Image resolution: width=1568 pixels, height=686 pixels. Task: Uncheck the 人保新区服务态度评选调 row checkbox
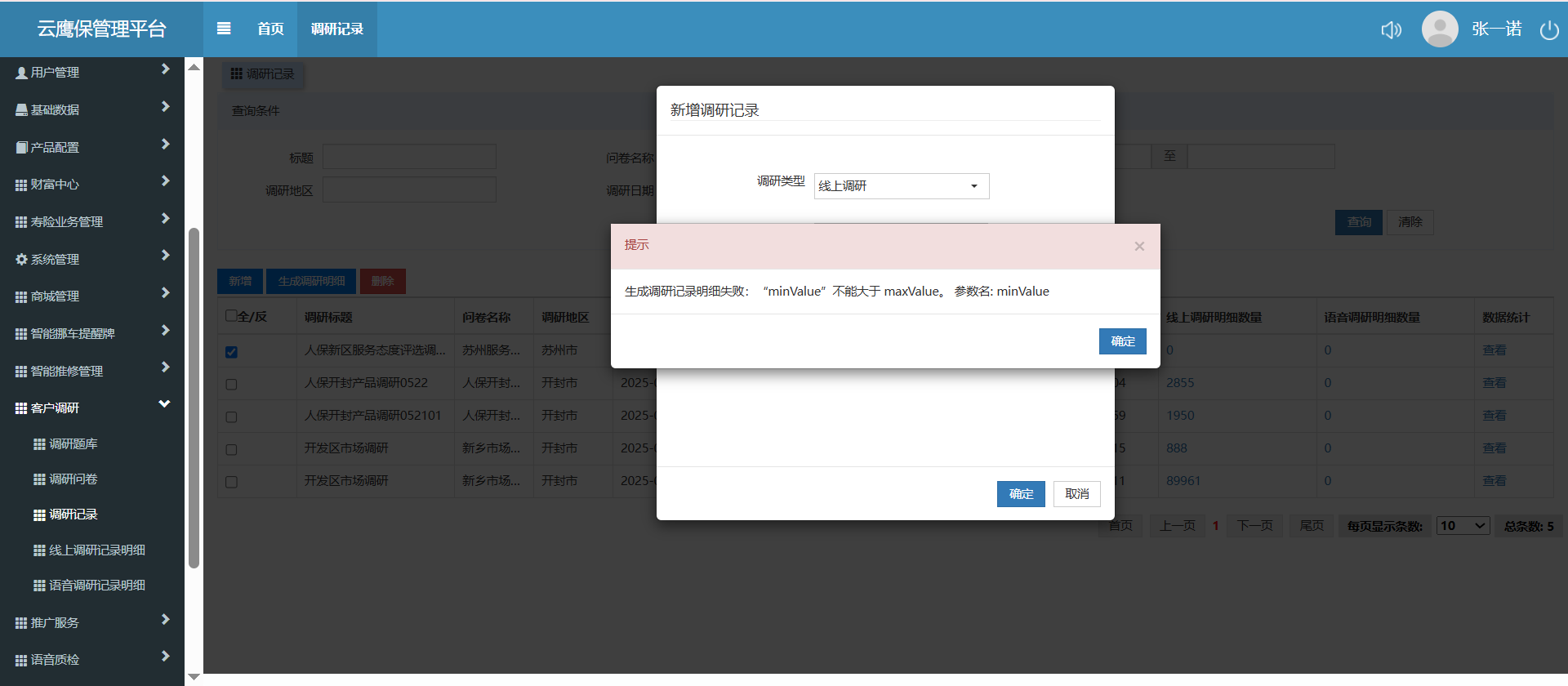(231, 352)
